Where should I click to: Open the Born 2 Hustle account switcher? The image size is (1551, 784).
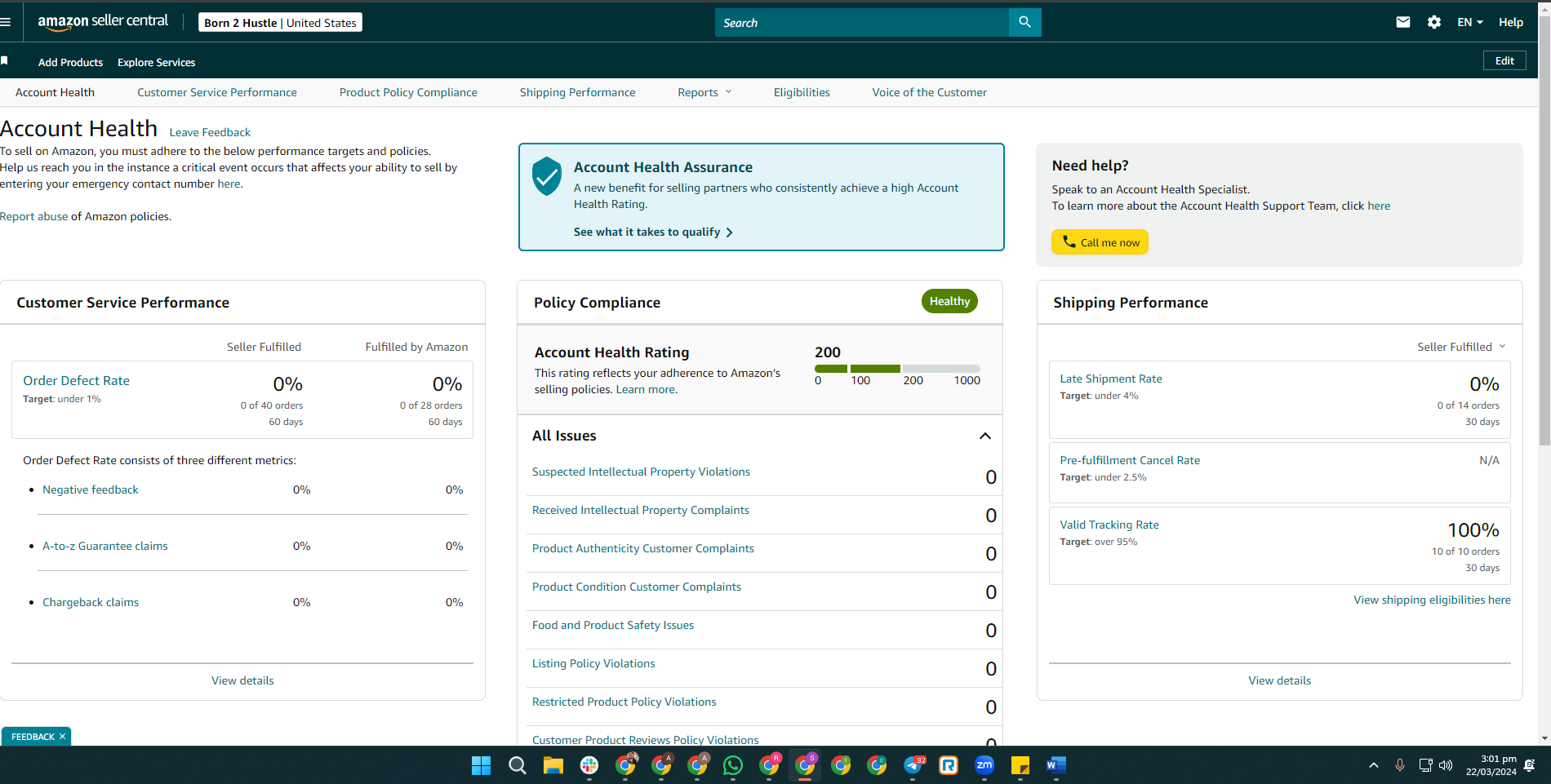tap(280, 23)
